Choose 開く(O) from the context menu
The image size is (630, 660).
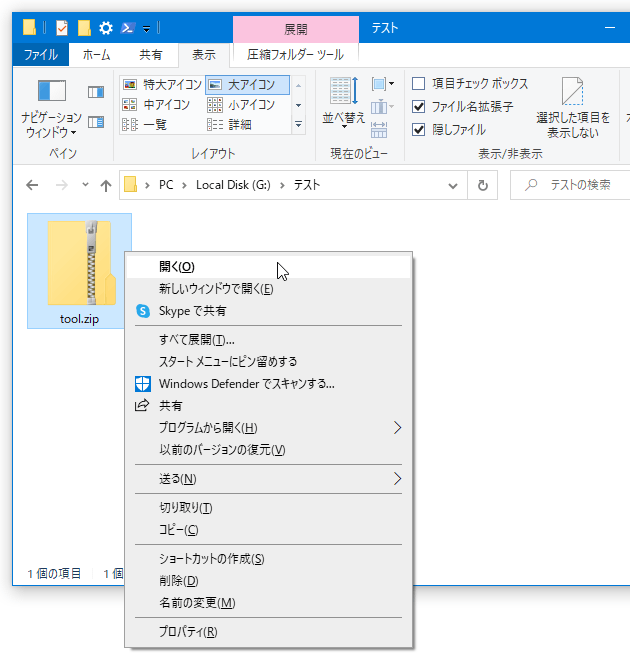coord(268,267)
